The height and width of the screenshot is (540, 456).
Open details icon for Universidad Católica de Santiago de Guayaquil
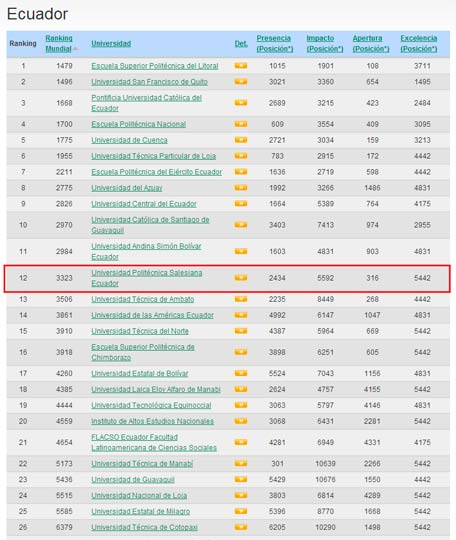coord(241,225)
